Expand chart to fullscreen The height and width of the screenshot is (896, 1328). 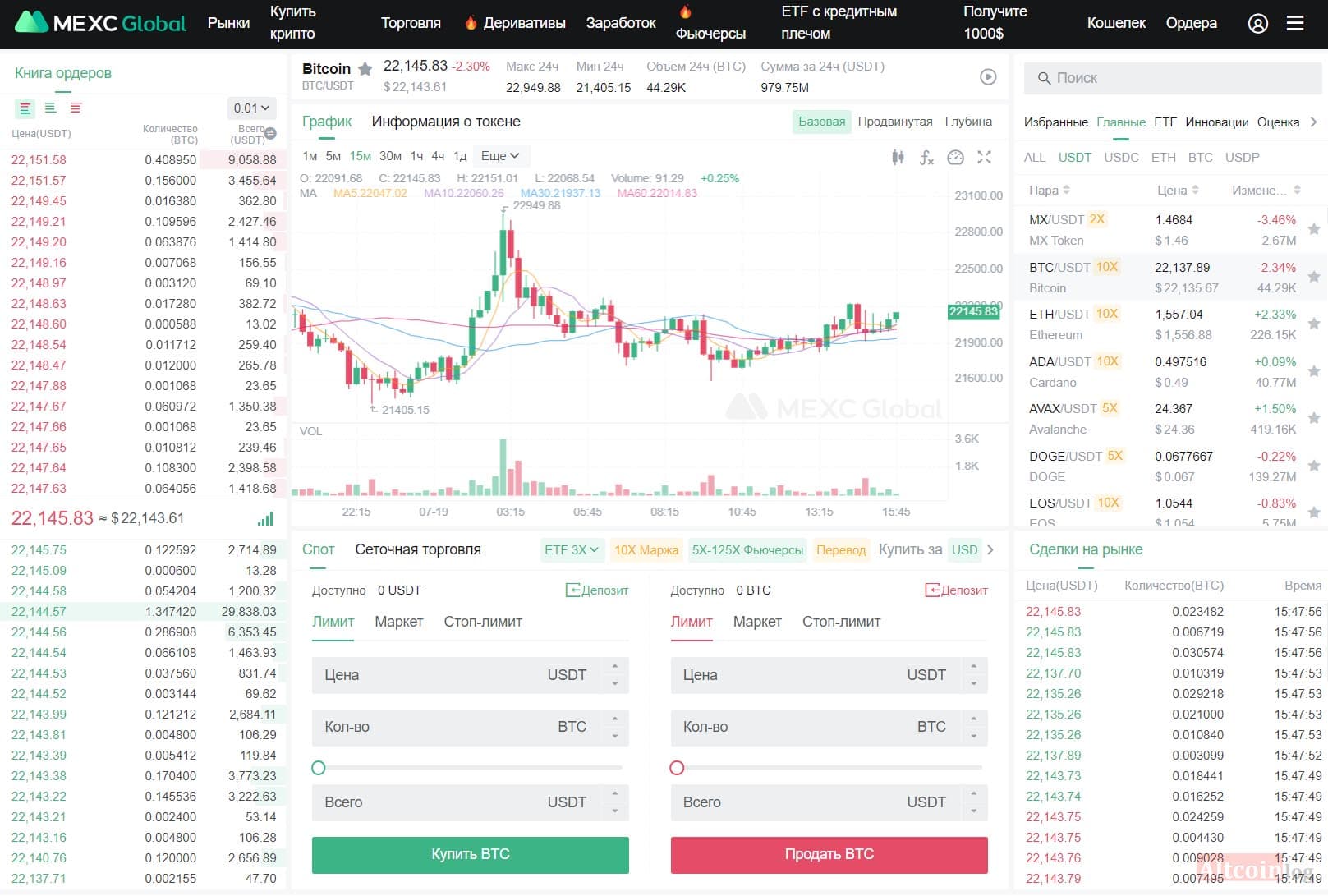coord(984,157)
